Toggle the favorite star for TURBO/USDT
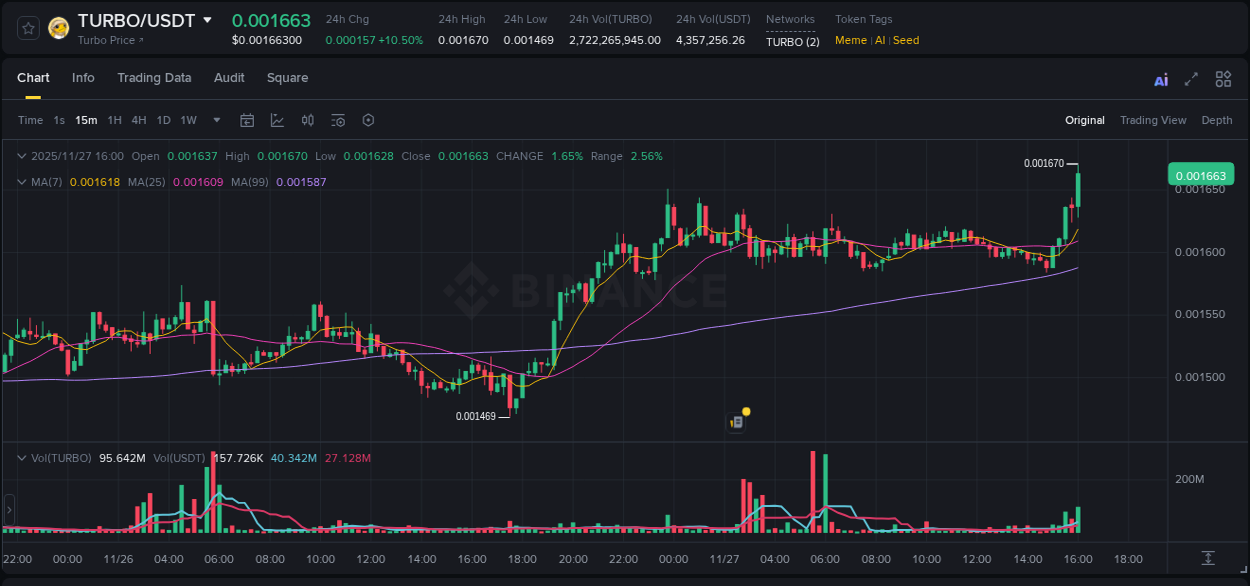Screen dimensions: 1250x586 [x=27, y=27]
